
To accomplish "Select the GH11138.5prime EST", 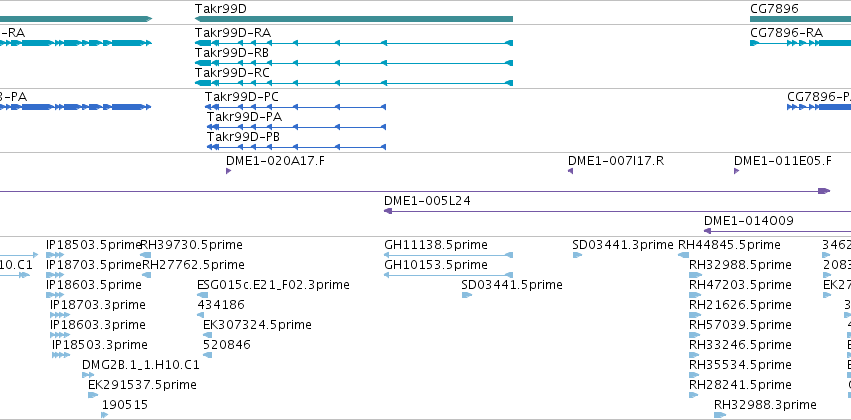I will pos(448,255).
